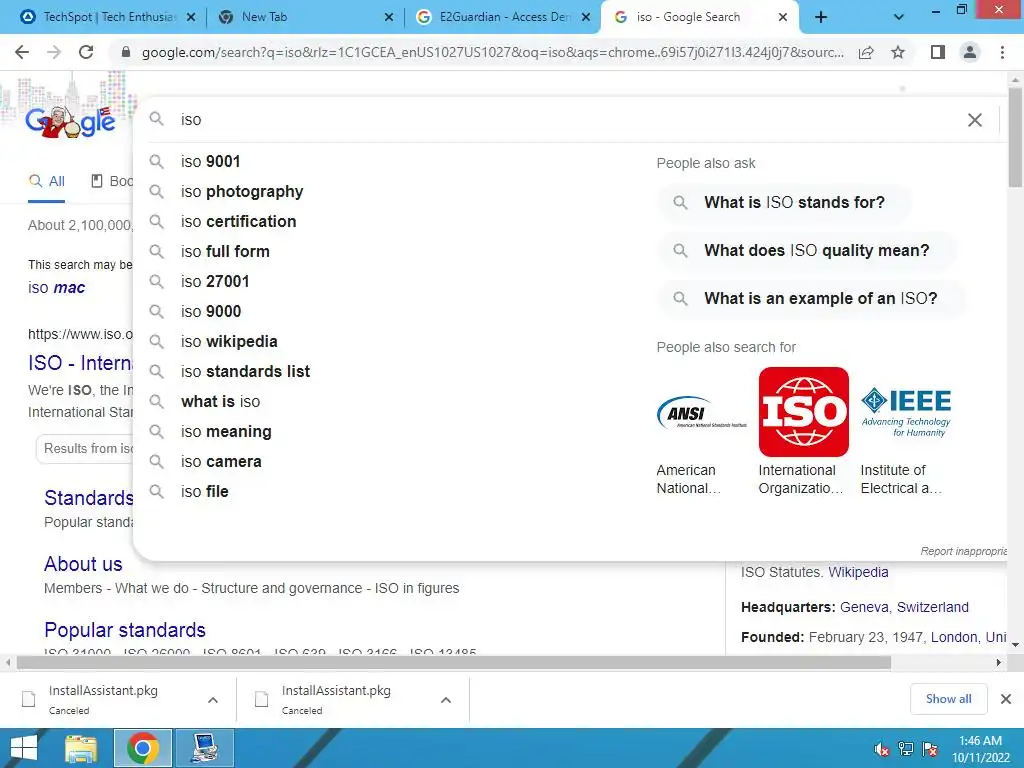Open Wikipedia link beside ISO Statutes

click(x=858, y=572)
